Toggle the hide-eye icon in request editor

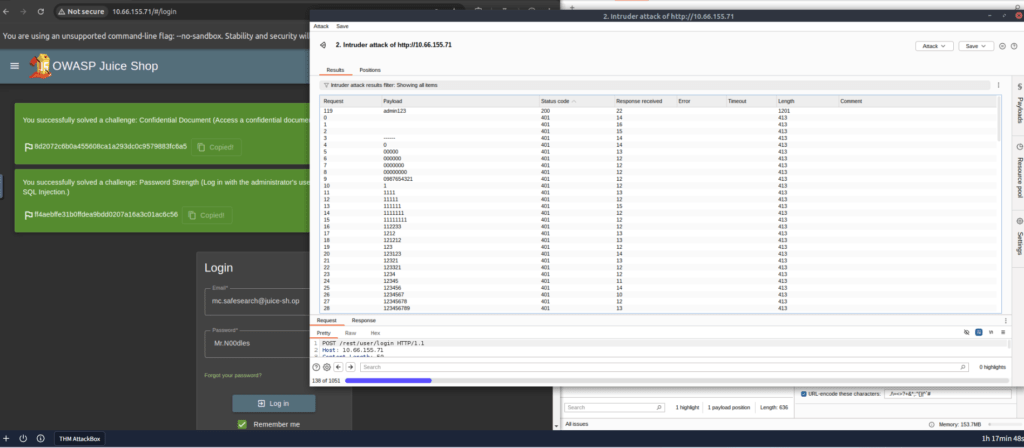click(x=967, y=332)
